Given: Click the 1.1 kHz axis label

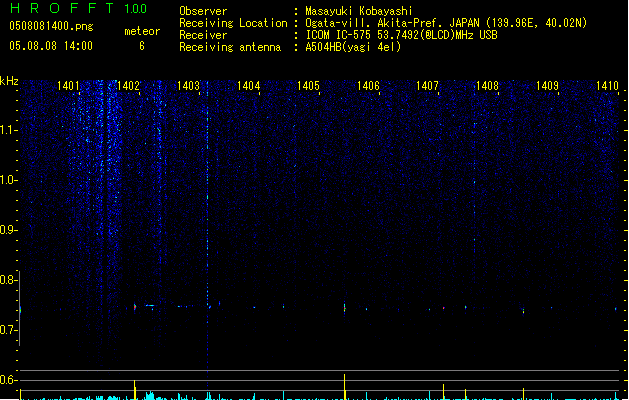Looking at the screenshot, I should coord(8,130).
